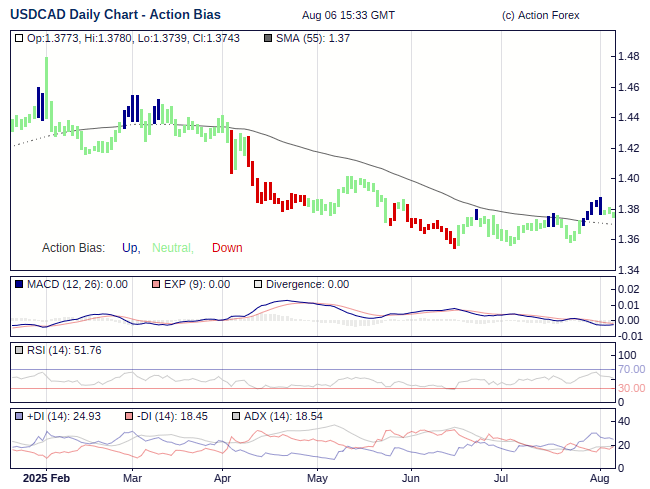Viewport: 650px width, 489px height.
Task: Click the 'Aug 06 15:33 GMT' timestamp
Action: pos(347,16)
